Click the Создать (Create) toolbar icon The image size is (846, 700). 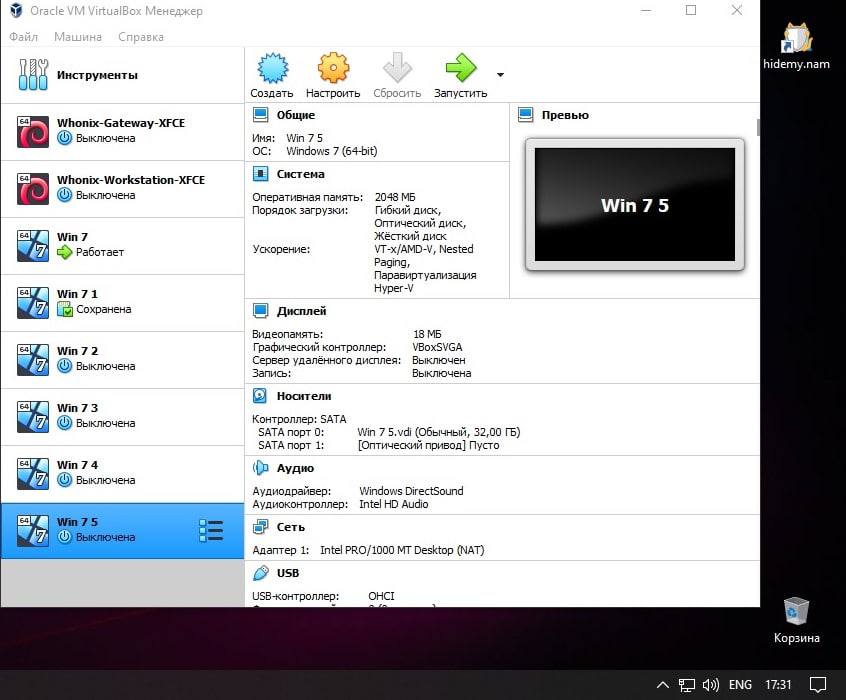click(x=272, y=68)
